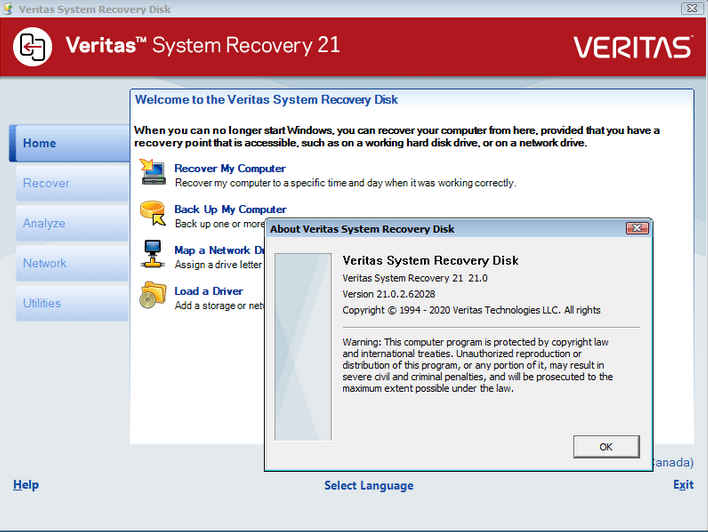Open the Load a Driver link
This screenshot has width=708, height=532.
pyautogui.click(x=209, y=291)
